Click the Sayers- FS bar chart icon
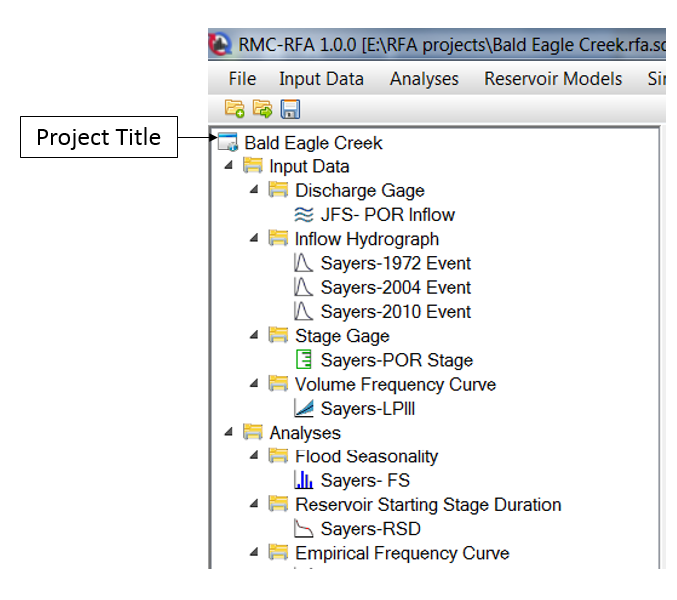 [304, 480]
